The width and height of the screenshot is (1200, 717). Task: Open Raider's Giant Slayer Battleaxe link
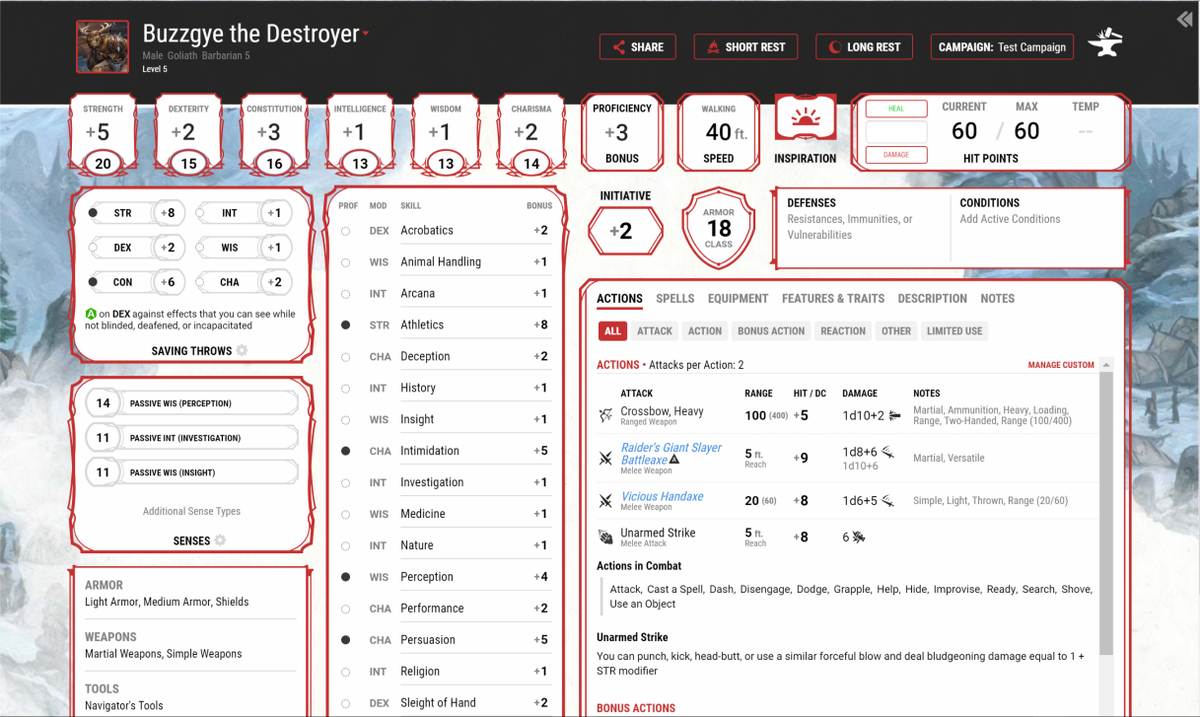pos(671,454)
